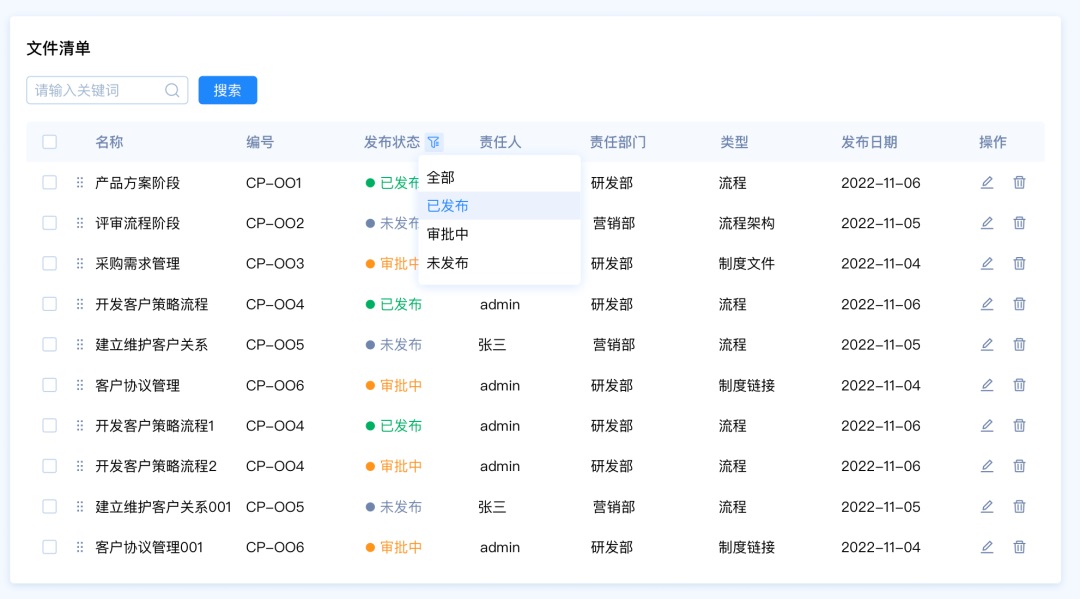Toggle the 发布状态 filter dropdown icon

tap(433, 142)
